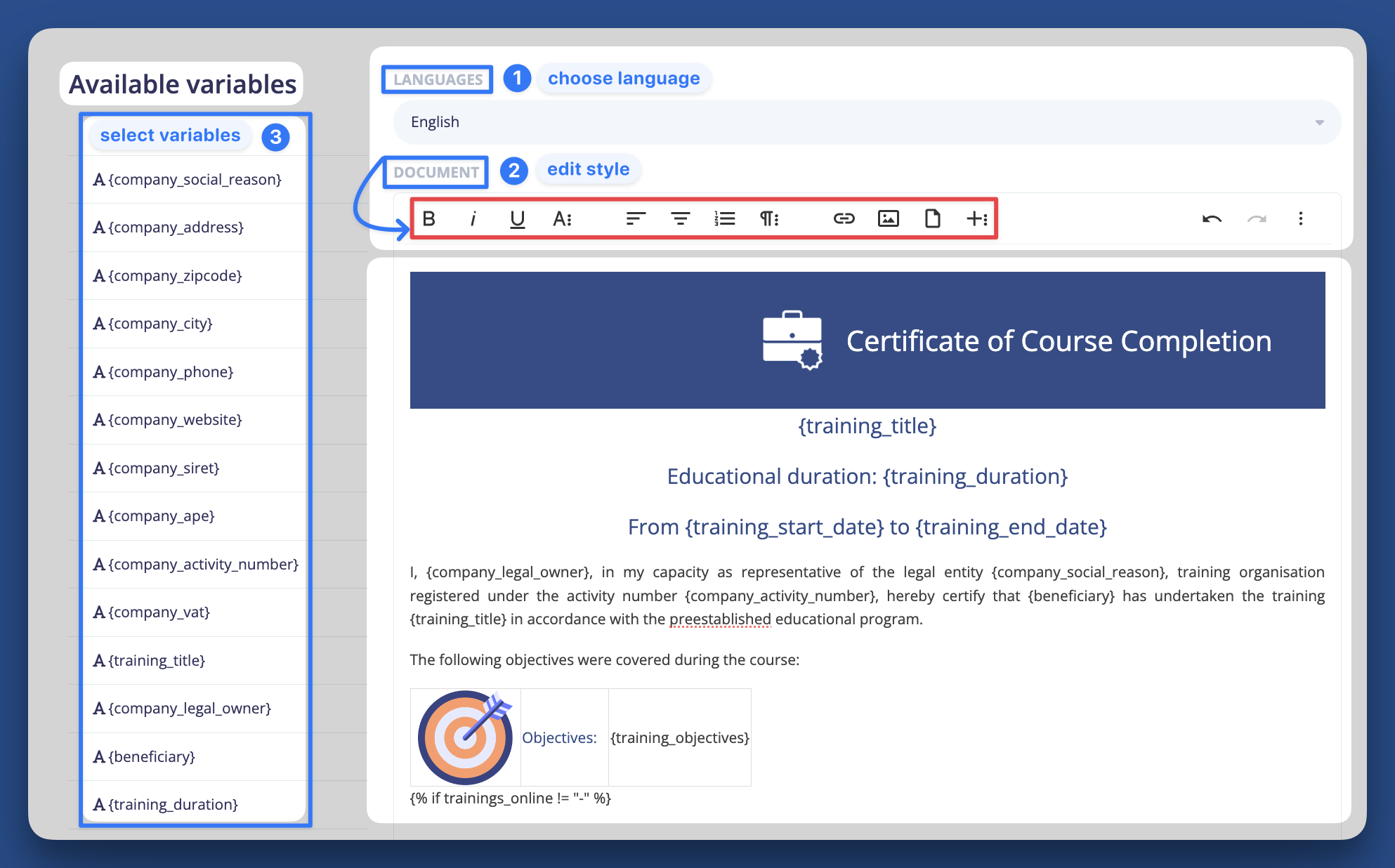Screen dimensions: 1395x868
Task: Insert the {beneficiary} variable
Action: pos(151,756)
